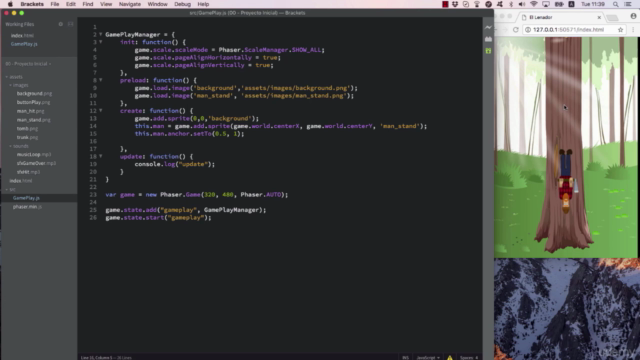Collapse the assets folder

pos(7,77)
